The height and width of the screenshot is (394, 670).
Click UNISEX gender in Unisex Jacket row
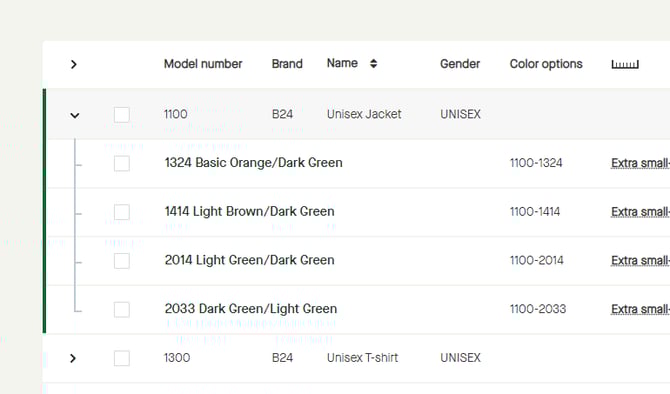(x=460, y=114)
